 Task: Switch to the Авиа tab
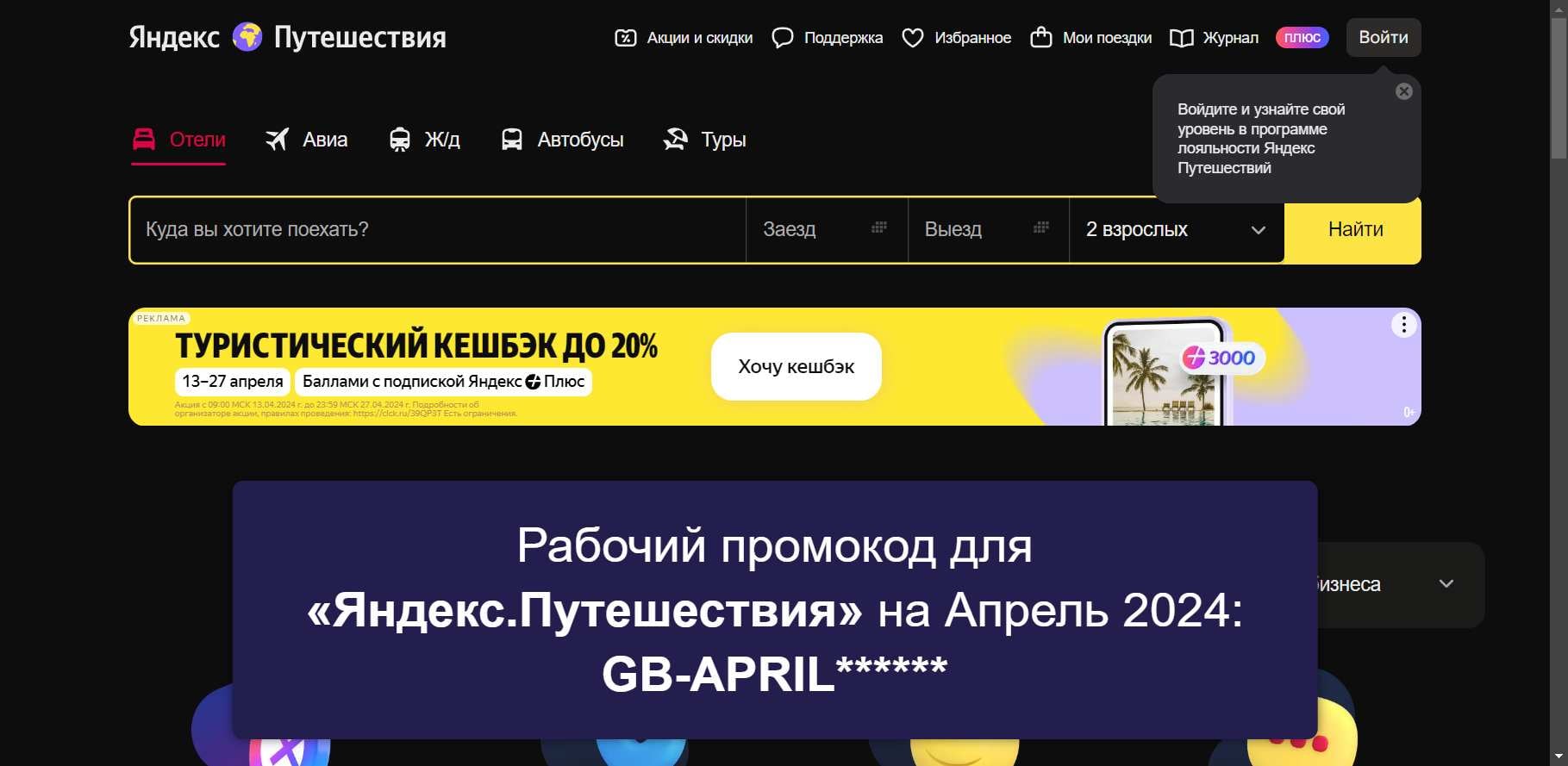(307, 140)
